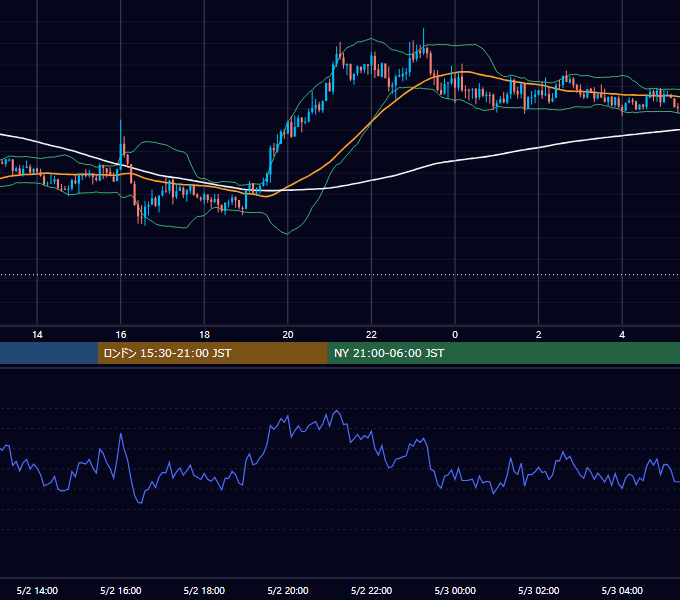
Task: Click the 5/3 04:00 oscillator time label
Action: (x=622, y=590)
